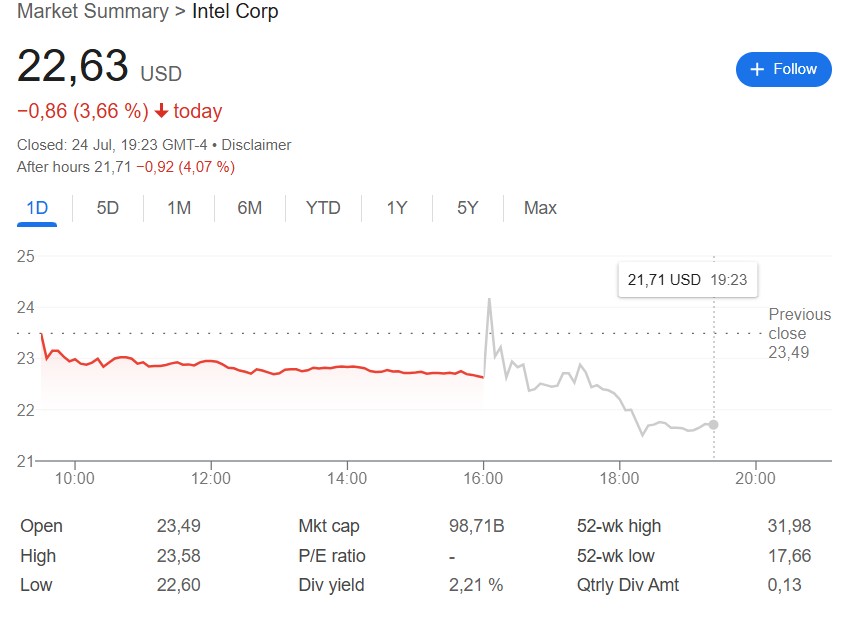Select the 5Y chart range tab
The width and height of the screenshot is (854, 621).
(x=467, y=208)
